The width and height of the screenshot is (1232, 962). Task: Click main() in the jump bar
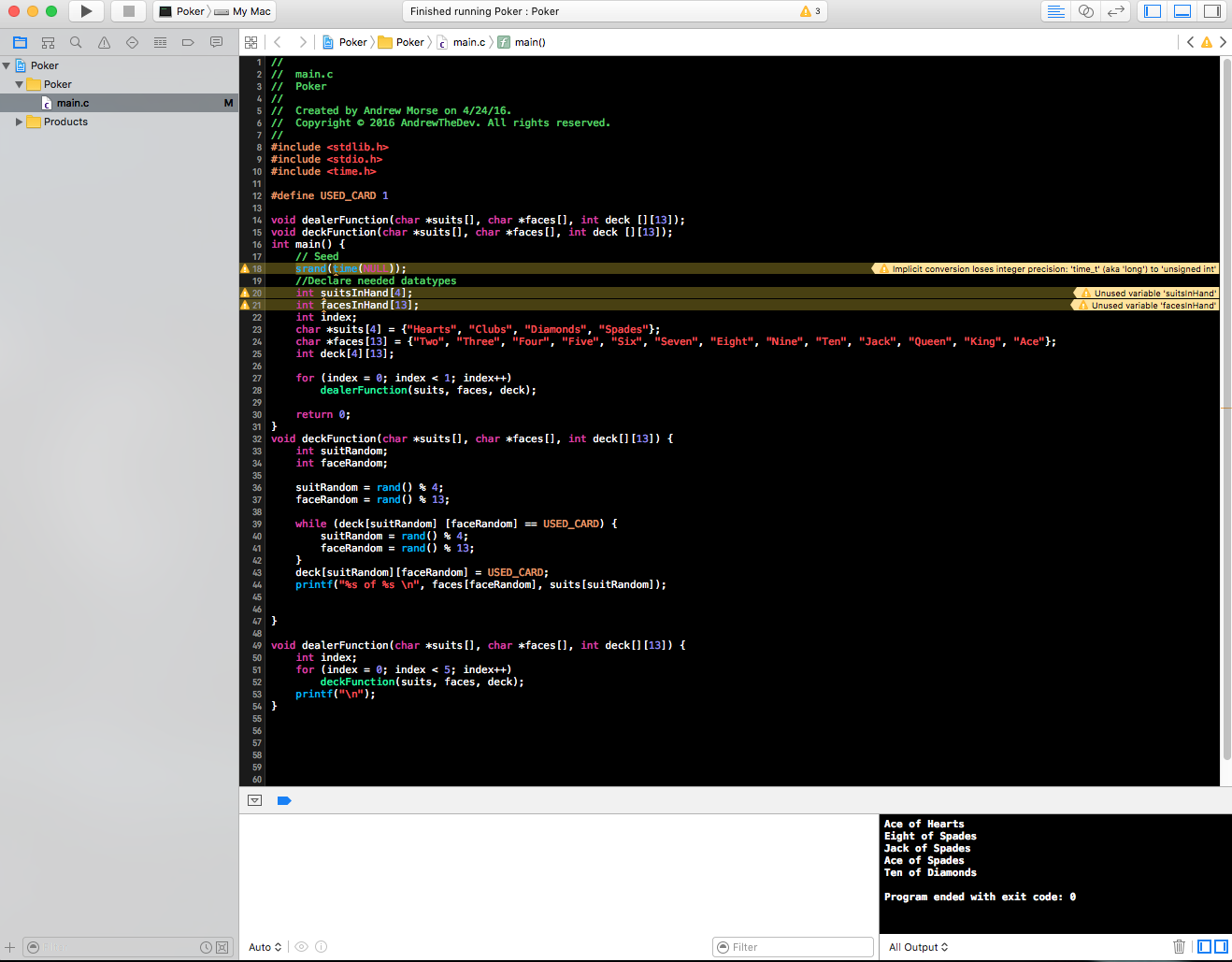(529, 42)
